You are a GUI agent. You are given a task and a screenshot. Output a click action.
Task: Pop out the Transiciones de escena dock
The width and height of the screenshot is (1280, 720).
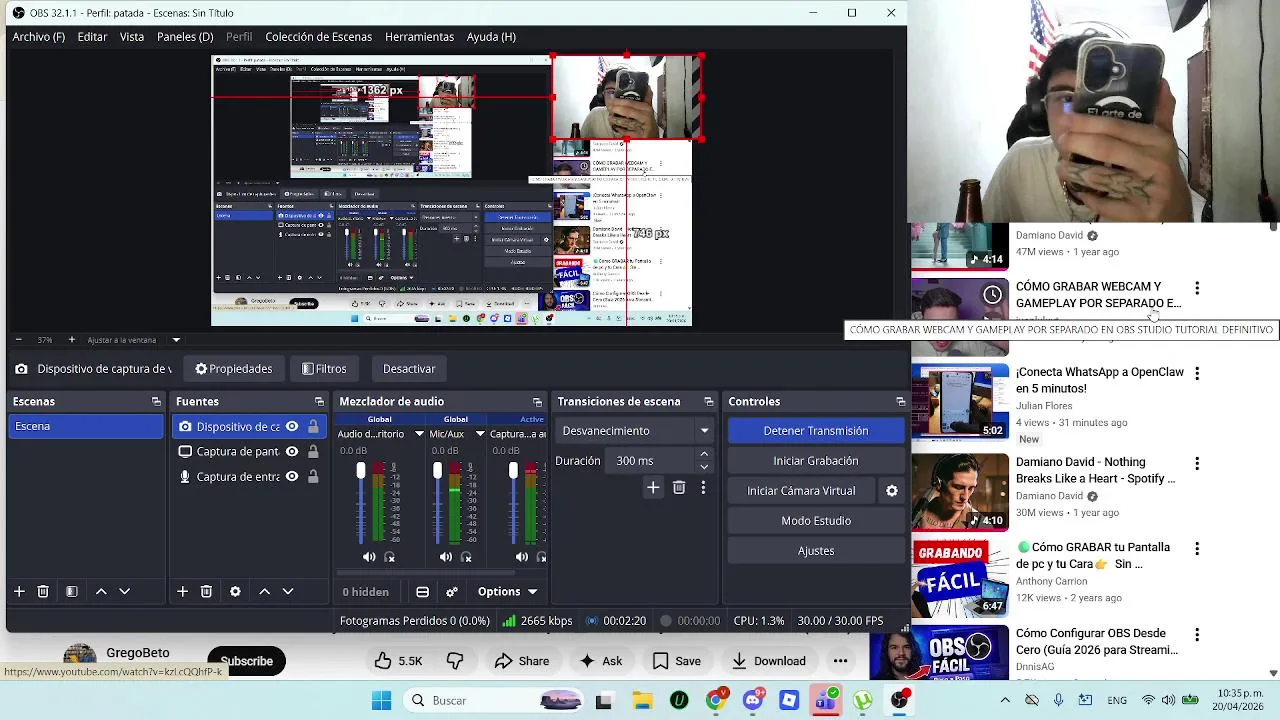(709, 401)
